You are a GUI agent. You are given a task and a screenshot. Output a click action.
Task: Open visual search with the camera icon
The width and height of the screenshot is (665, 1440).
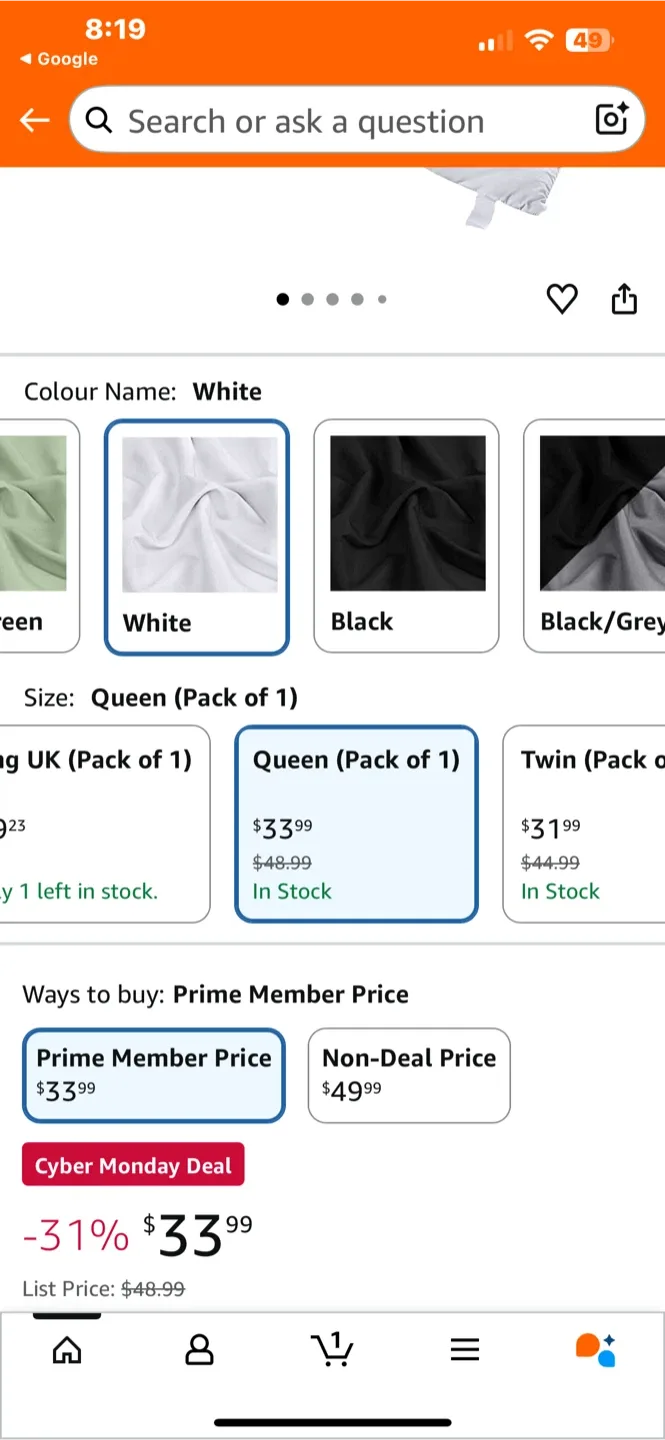611,119
